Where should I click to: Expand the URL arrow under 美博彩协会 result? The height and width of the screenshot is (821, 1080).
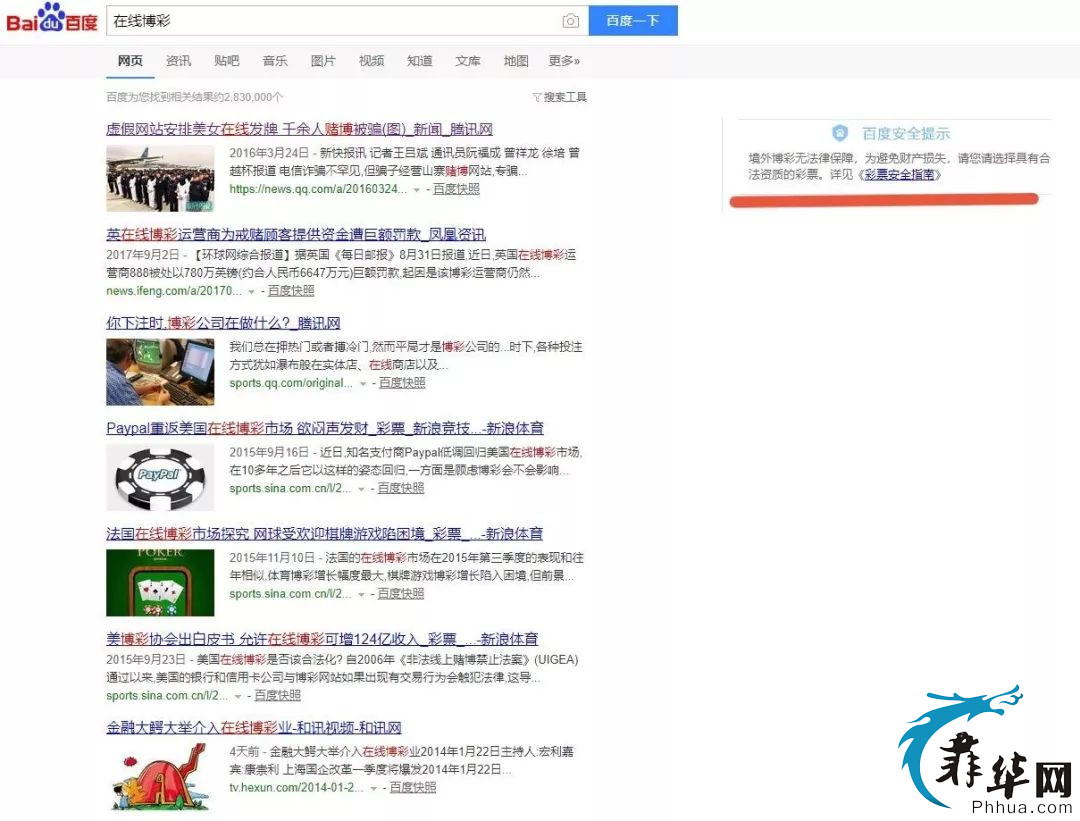tap(238, 696)
